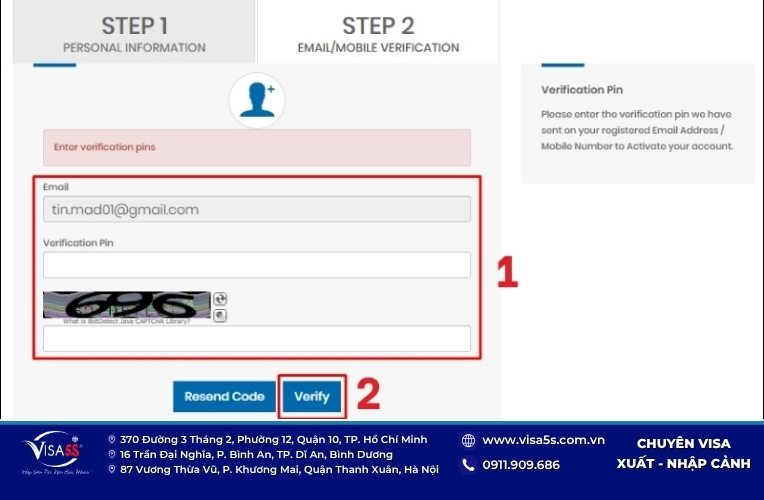Click the phone number 0911.909.686

pos(521,465)
